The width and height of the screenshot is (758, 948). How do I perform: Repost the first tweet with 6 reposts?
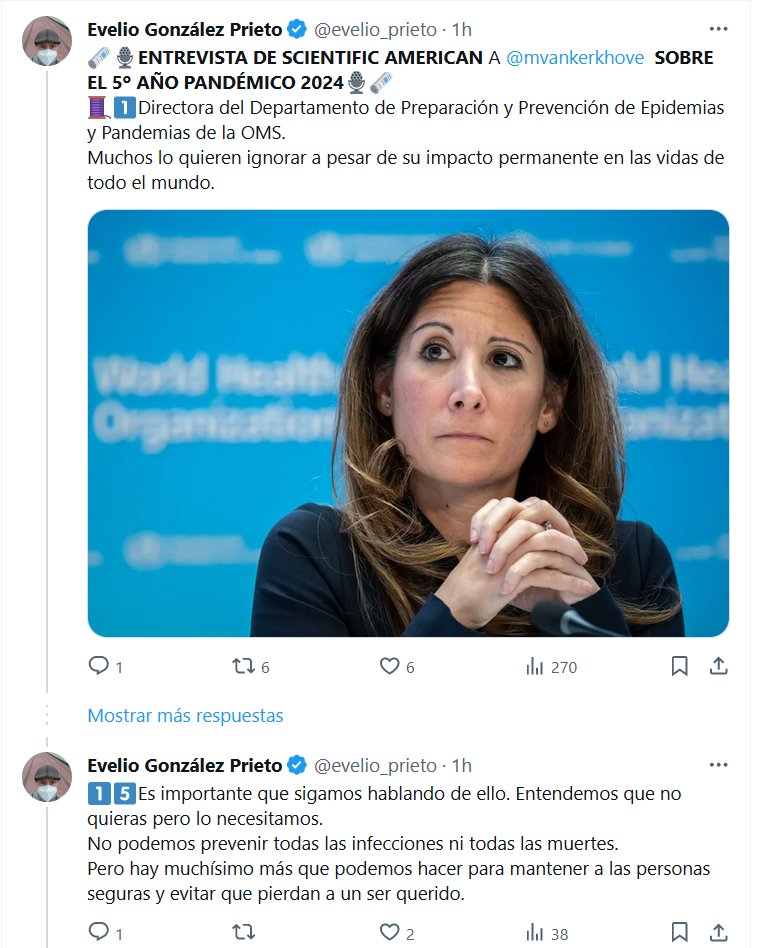point(243,666)
